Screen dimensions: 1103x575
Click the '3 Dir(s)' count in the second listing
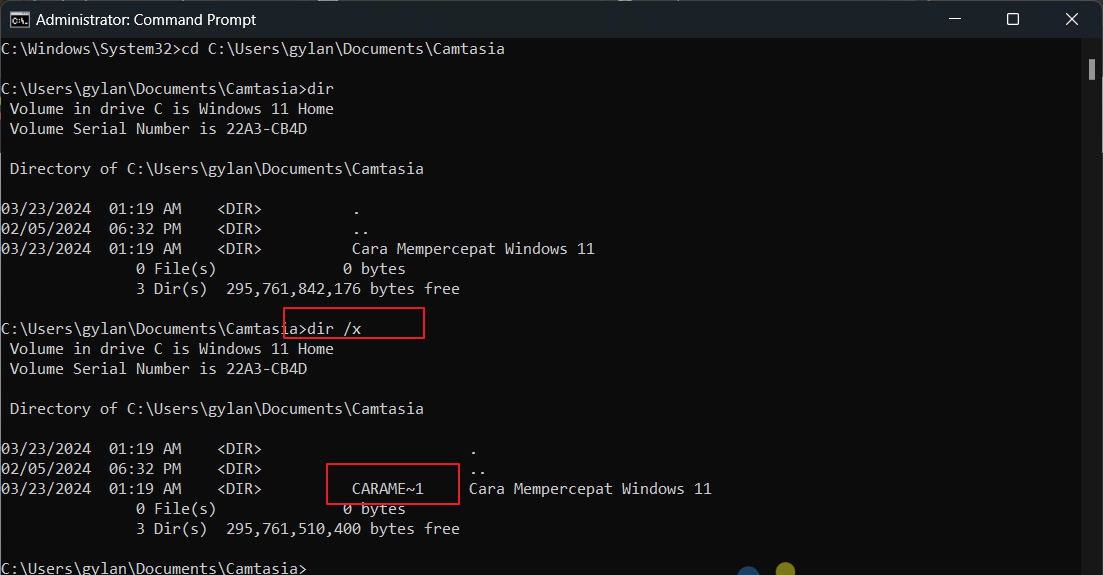coord(172,529)
